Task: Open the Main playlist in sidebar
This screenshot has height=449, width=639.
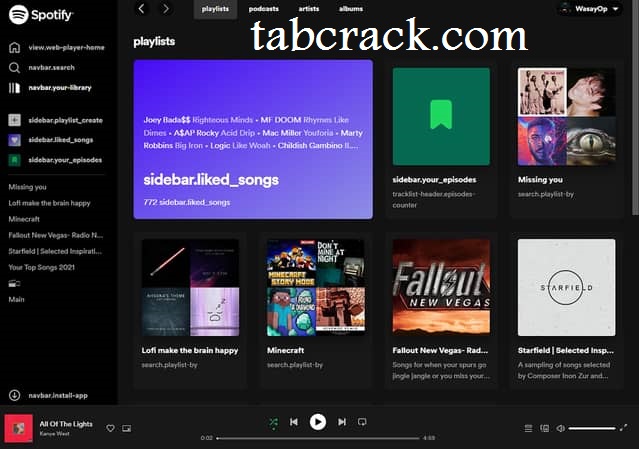Action: coord(16,299)
